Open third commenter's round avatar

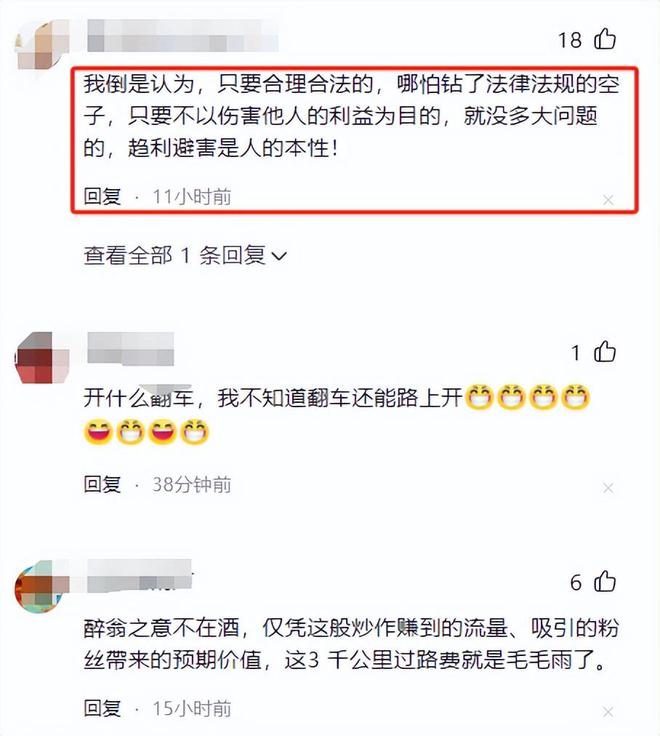pyautogui.click(x=42, y=587)
